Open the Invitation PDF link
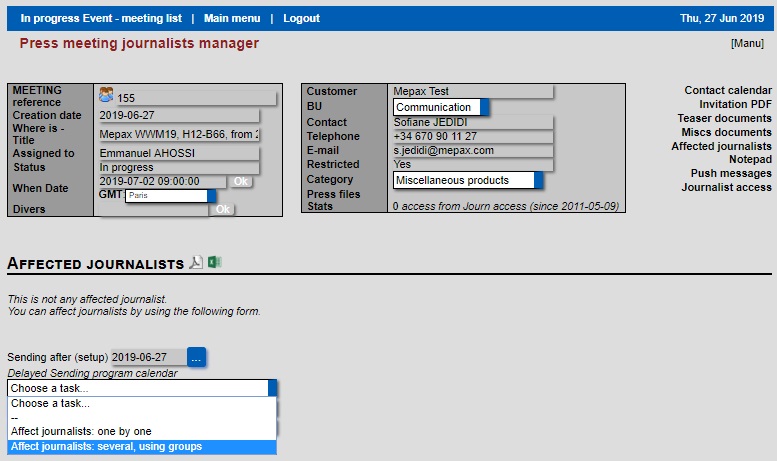 pyautogui.click(x=735, y=104)
